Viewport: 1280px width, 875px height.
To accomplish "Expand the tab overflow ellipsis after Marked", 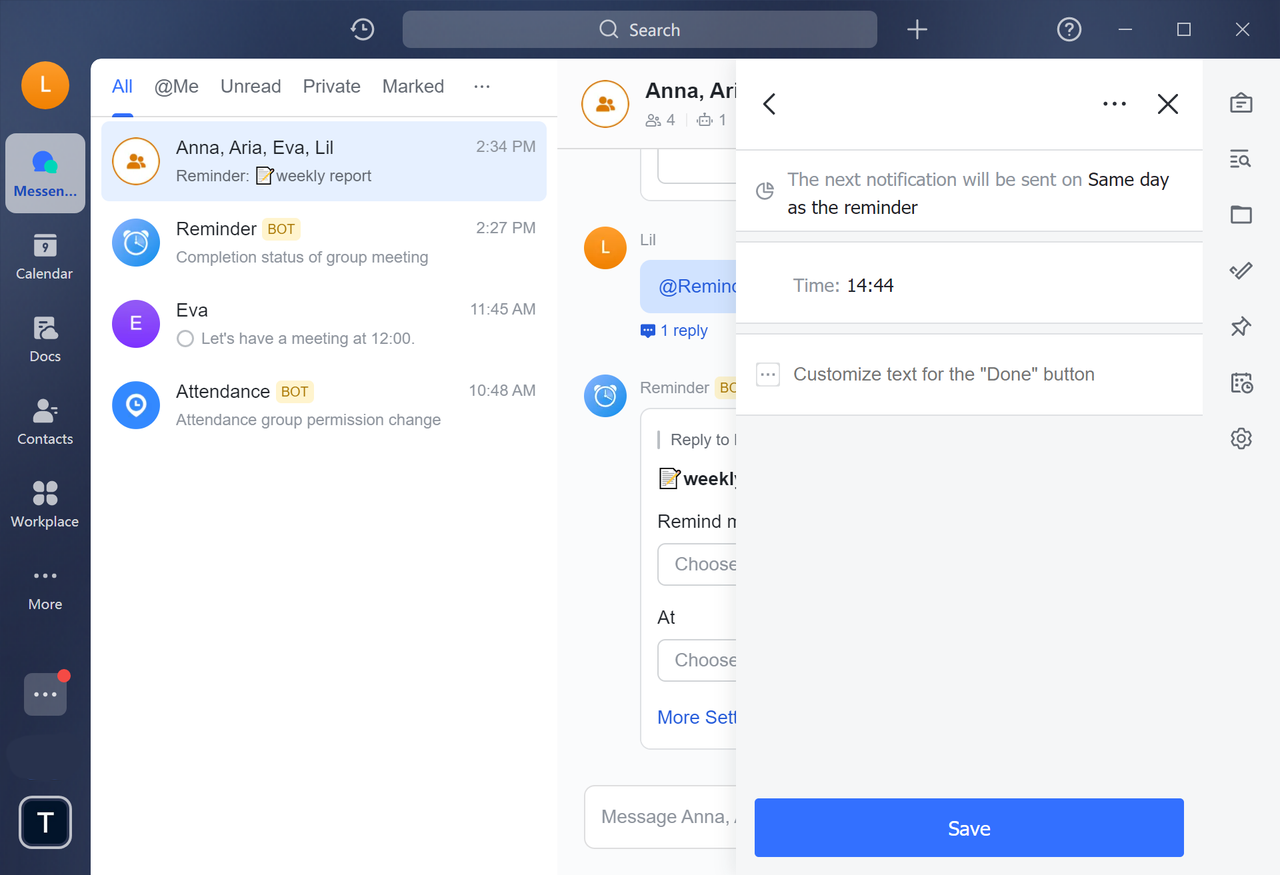I will click(482, 87).
